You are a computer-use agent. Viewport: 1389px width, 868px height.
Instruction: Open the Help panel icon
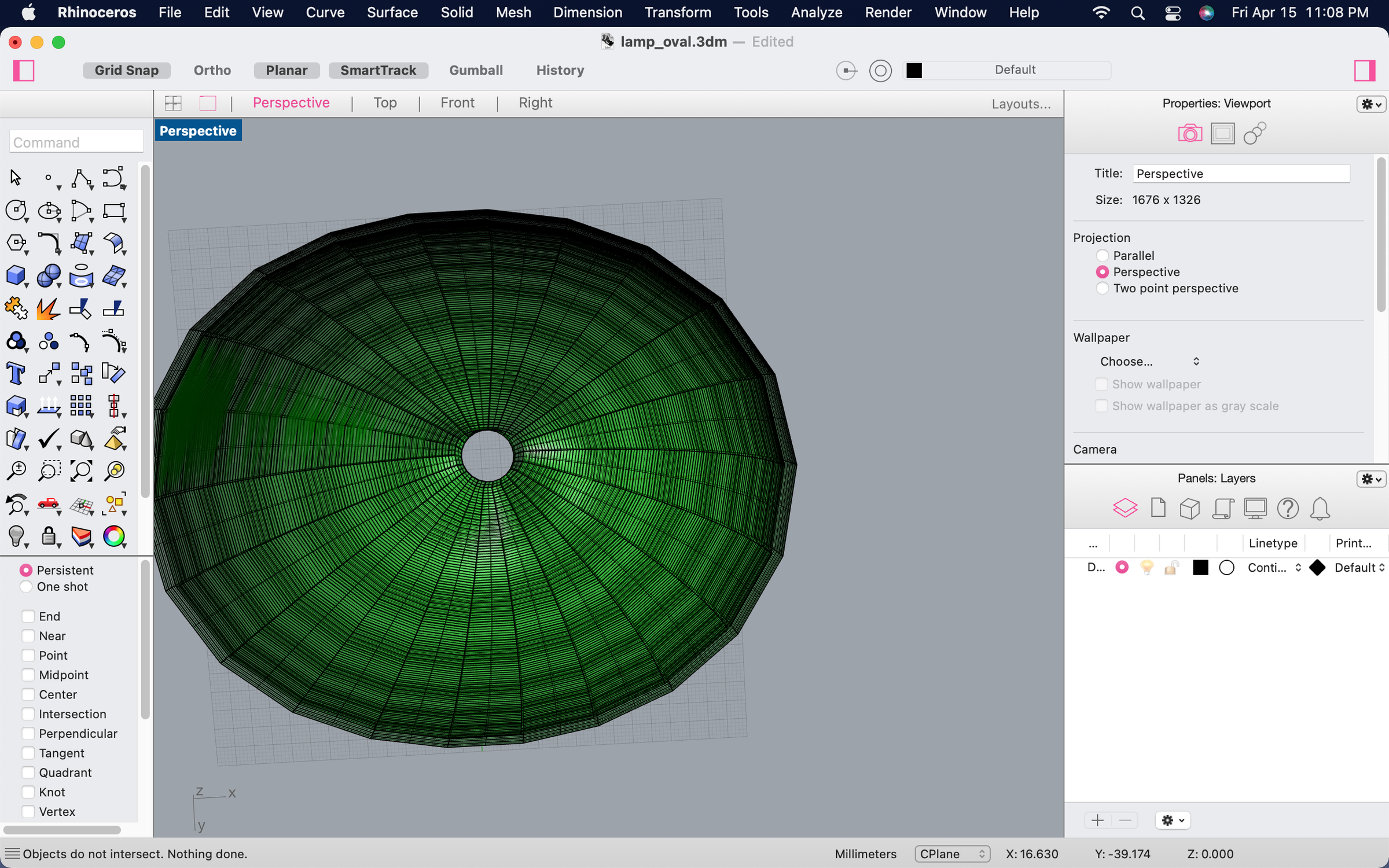coord(1288,508)
